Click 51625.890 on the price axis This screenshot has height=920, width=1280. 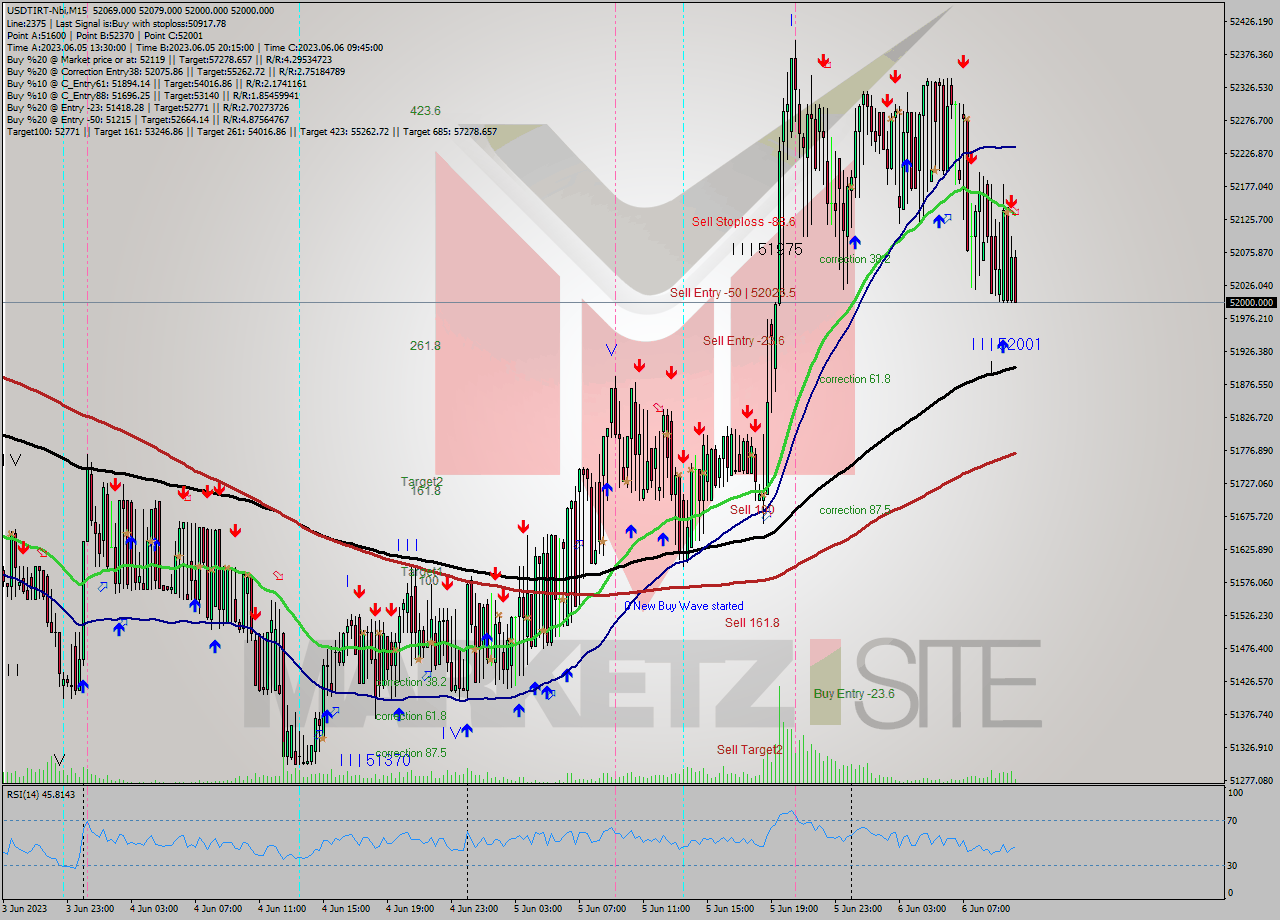pyautogui.click(x=1251, y=549)
